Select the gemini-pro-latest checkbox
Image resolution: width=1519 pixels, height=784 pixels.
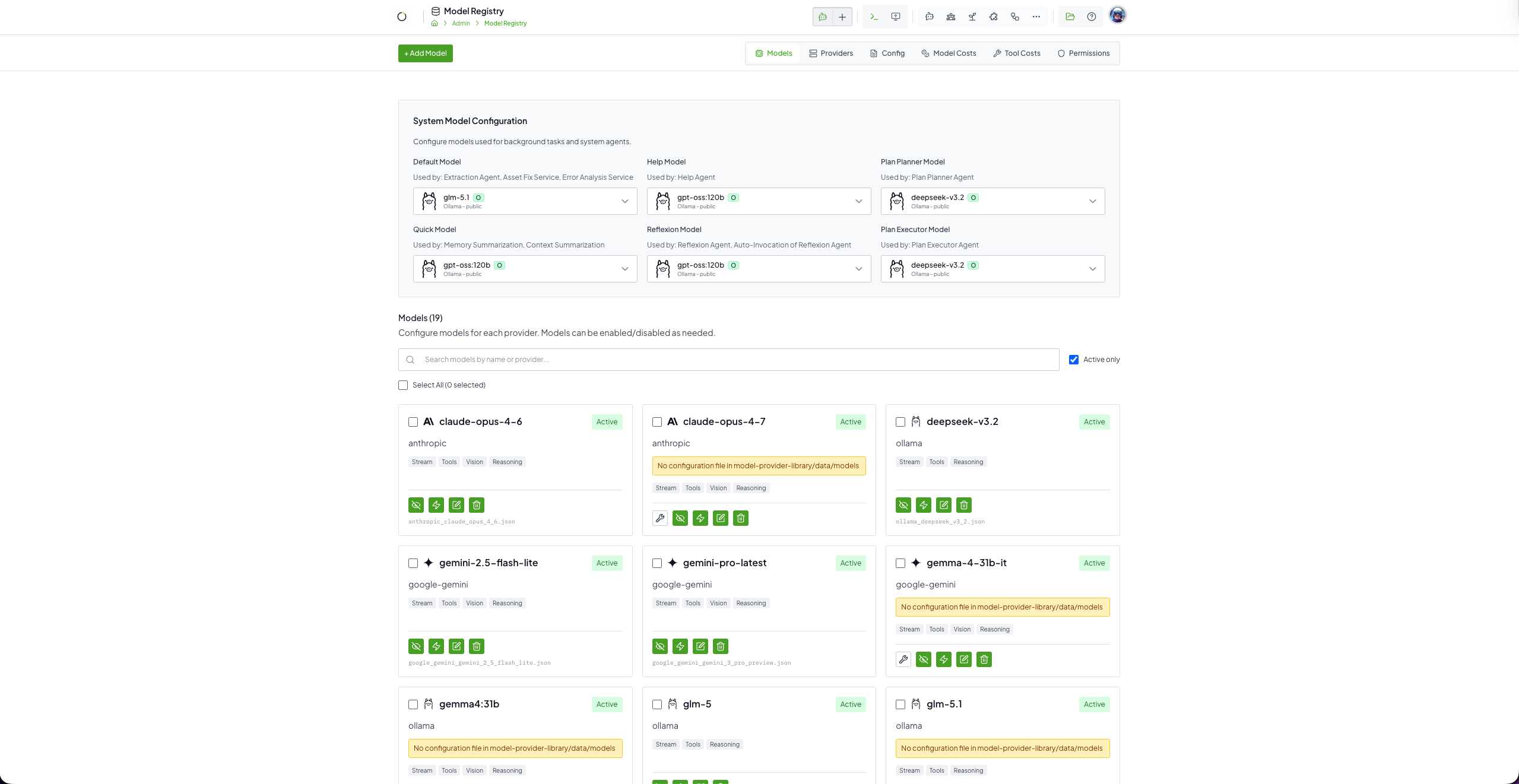point(657,563)
